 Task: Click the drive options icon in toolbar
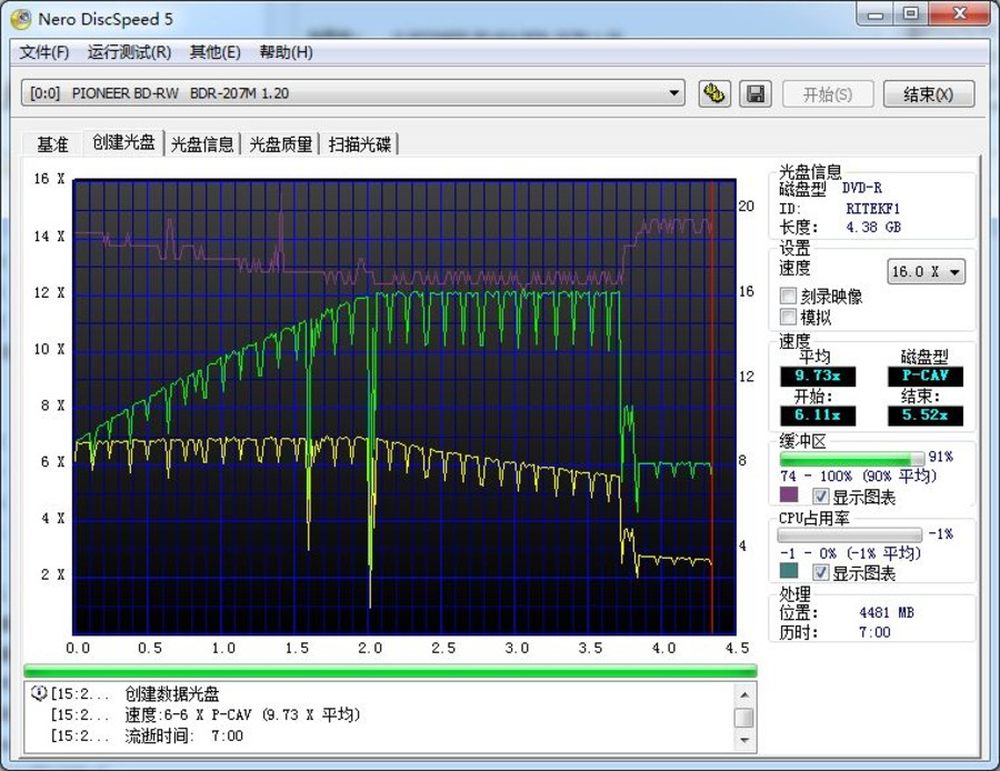click(714, 94)
